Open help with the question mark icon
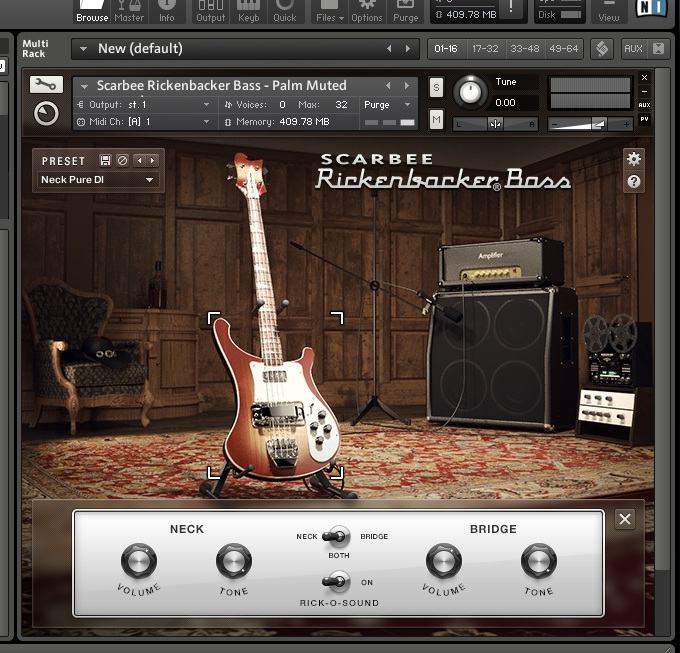The image size is (680, 653). pyautogui.click(x=634, y=182)
